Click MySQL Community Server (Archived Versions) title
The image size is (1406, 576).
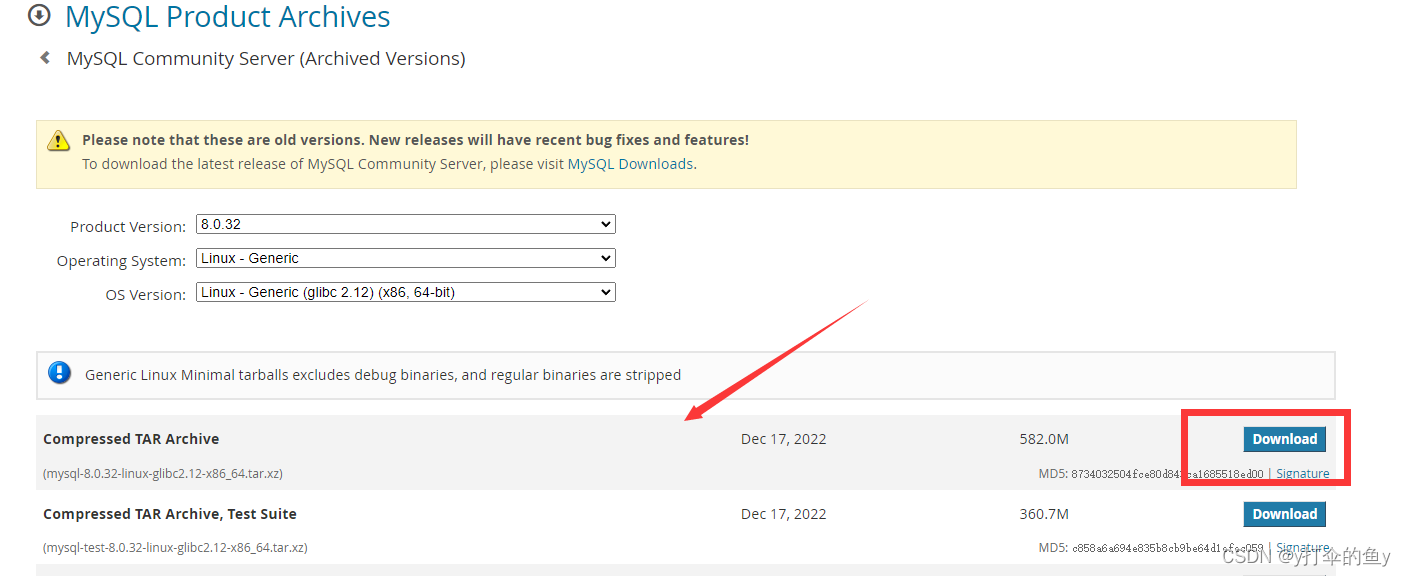coord(266,59)
